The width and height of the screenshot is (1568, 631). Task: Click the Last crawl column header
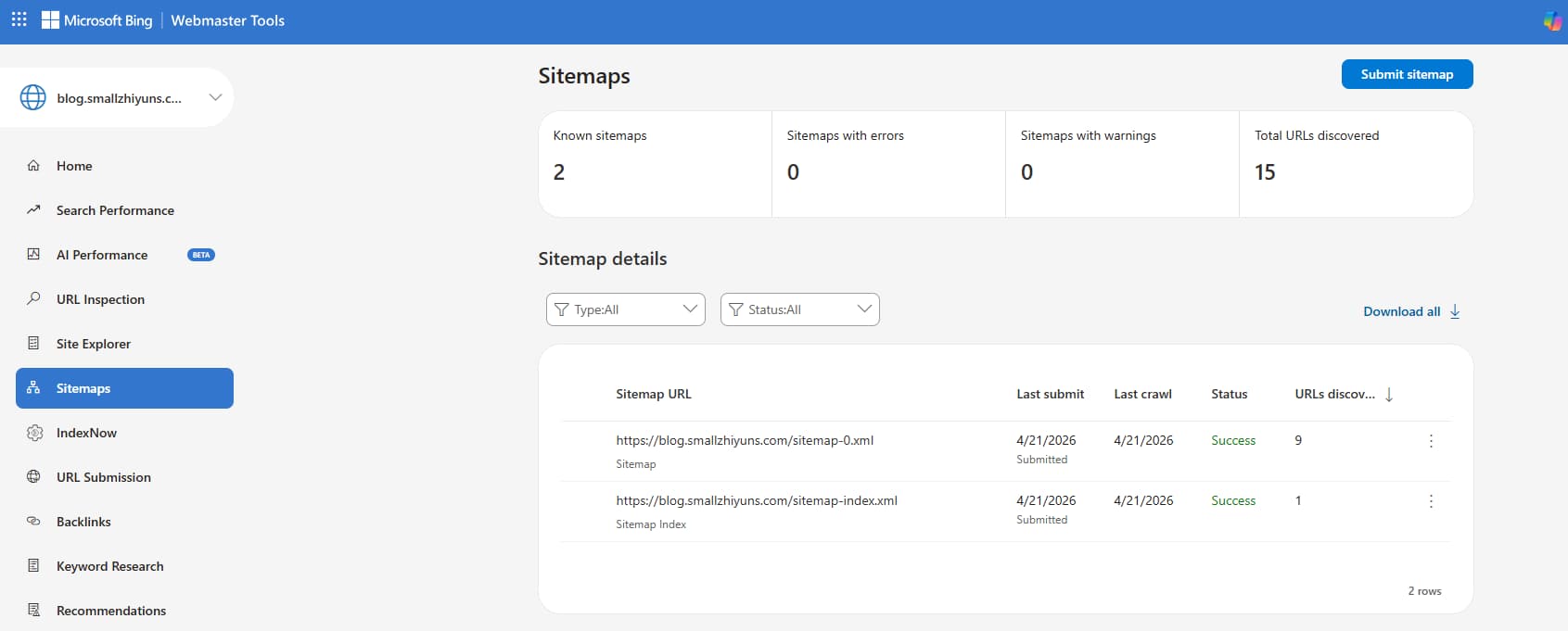pos(1142,394)
